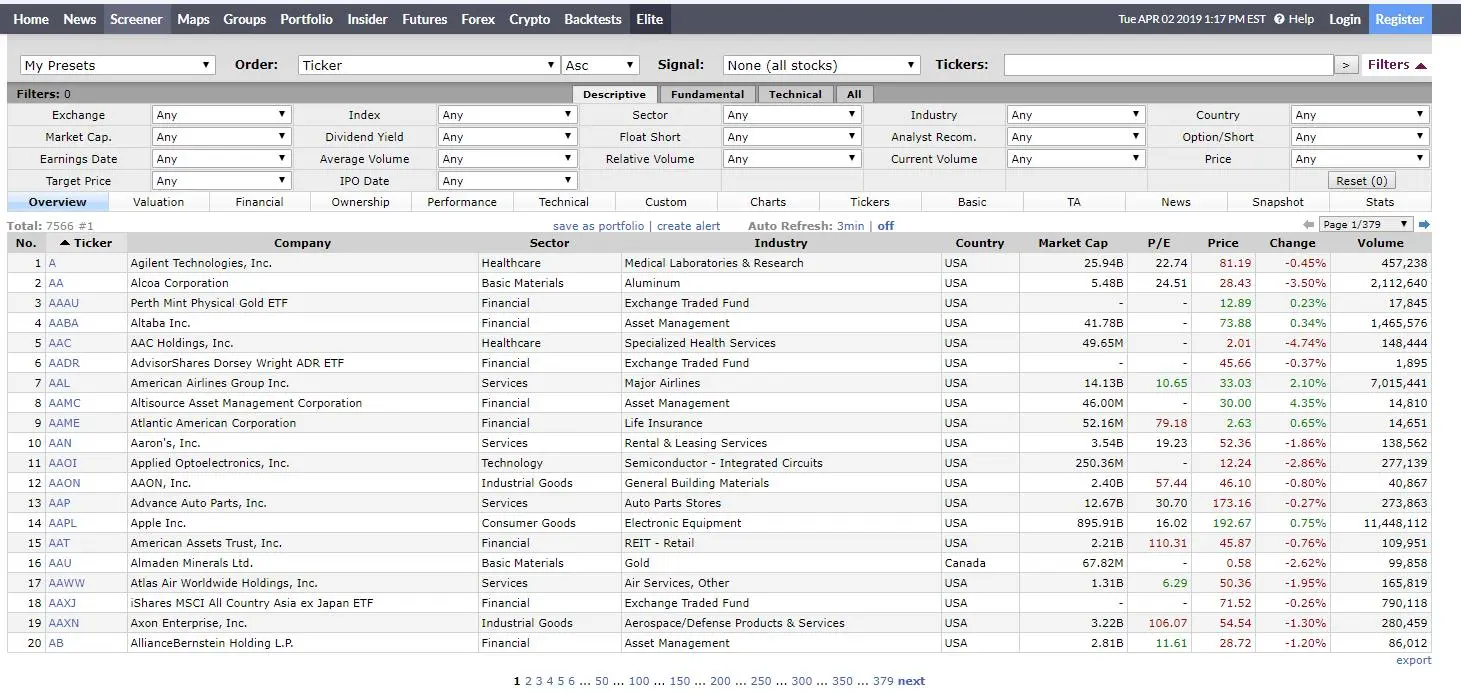This screenshot has width=1461, height=696.
Task: Click Canada country cell for Almaden Minerals
Action: [980, 563]
